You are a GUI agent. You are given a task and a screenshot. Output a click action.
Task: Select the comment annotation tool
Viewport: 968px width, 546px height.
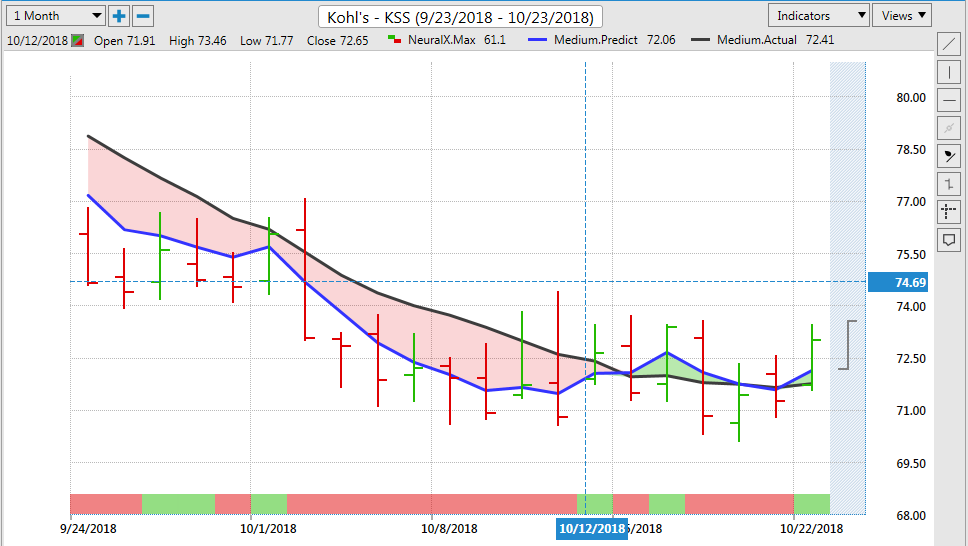(x=949, y=240)
